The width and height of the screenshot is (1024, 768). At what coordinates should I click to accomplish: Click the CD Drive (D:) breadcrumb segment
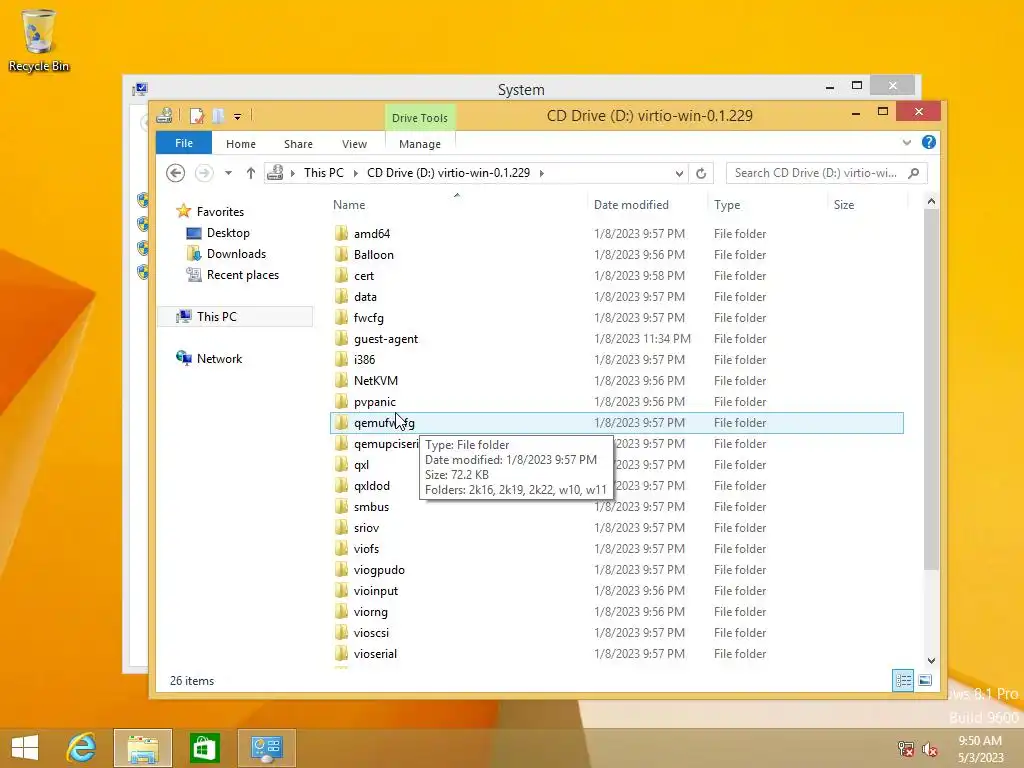448,173
